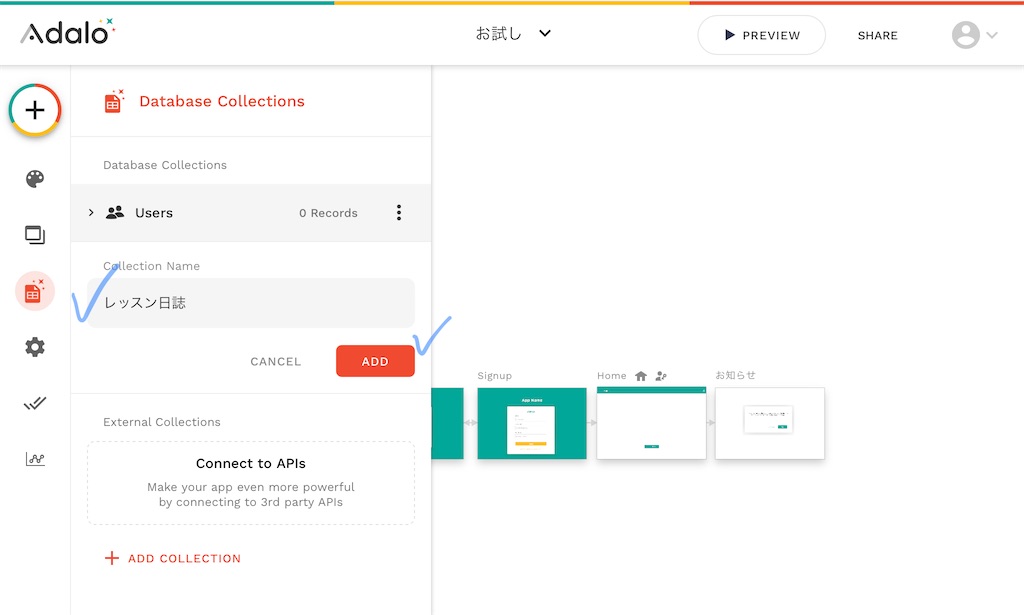The image size is (1024, 615).
Task: Open the add component plus button
Action: (x=35, y=110)
